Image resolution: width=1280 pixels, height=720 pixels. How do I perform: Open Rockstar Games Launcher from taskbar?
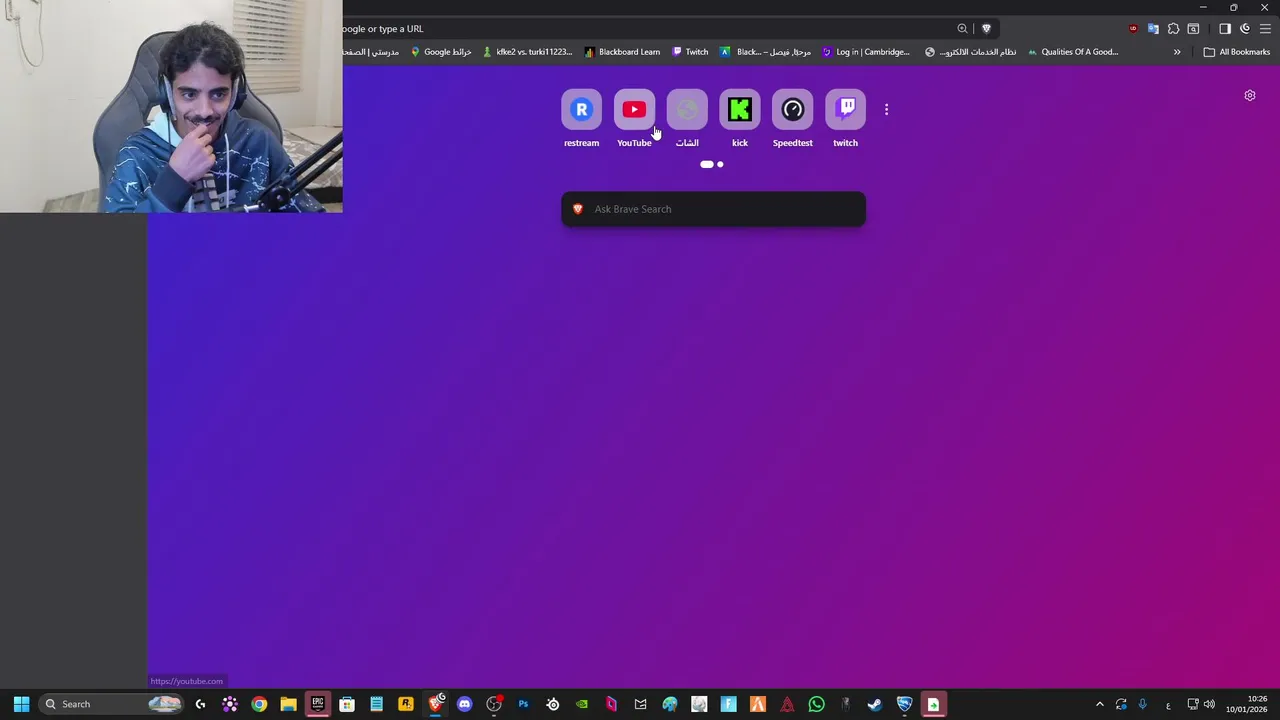(406, 704)
